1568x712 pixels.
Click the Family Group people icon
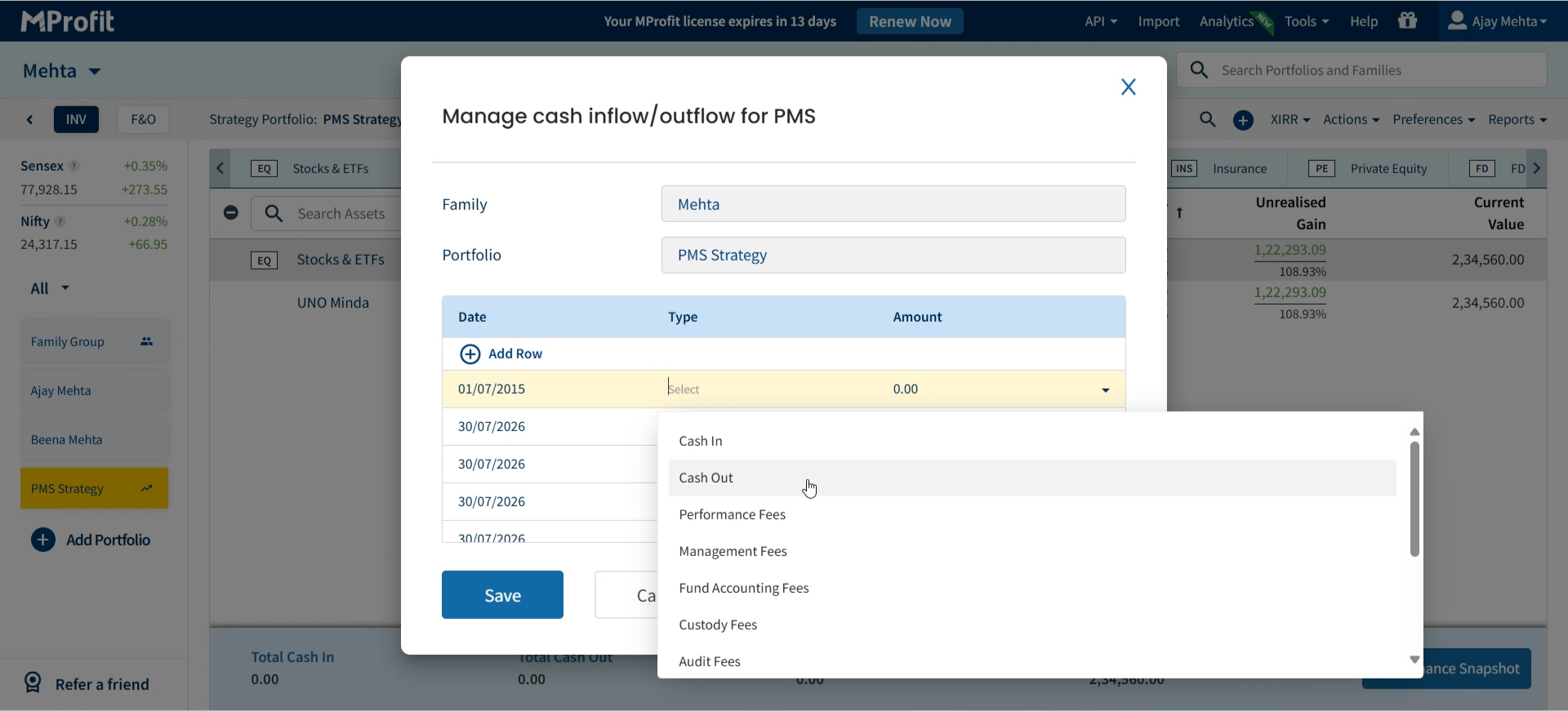click(x=147, y=342)
